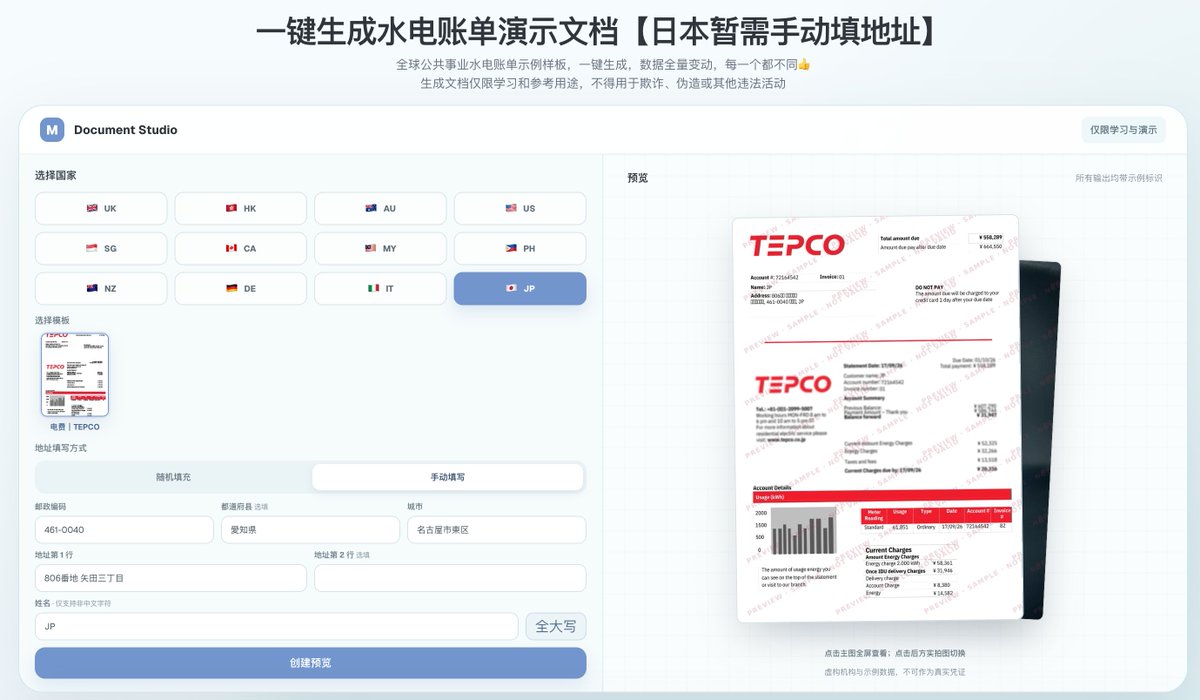1200x700 pixels.
Task: Choose AU as the country
Action: 380,209
